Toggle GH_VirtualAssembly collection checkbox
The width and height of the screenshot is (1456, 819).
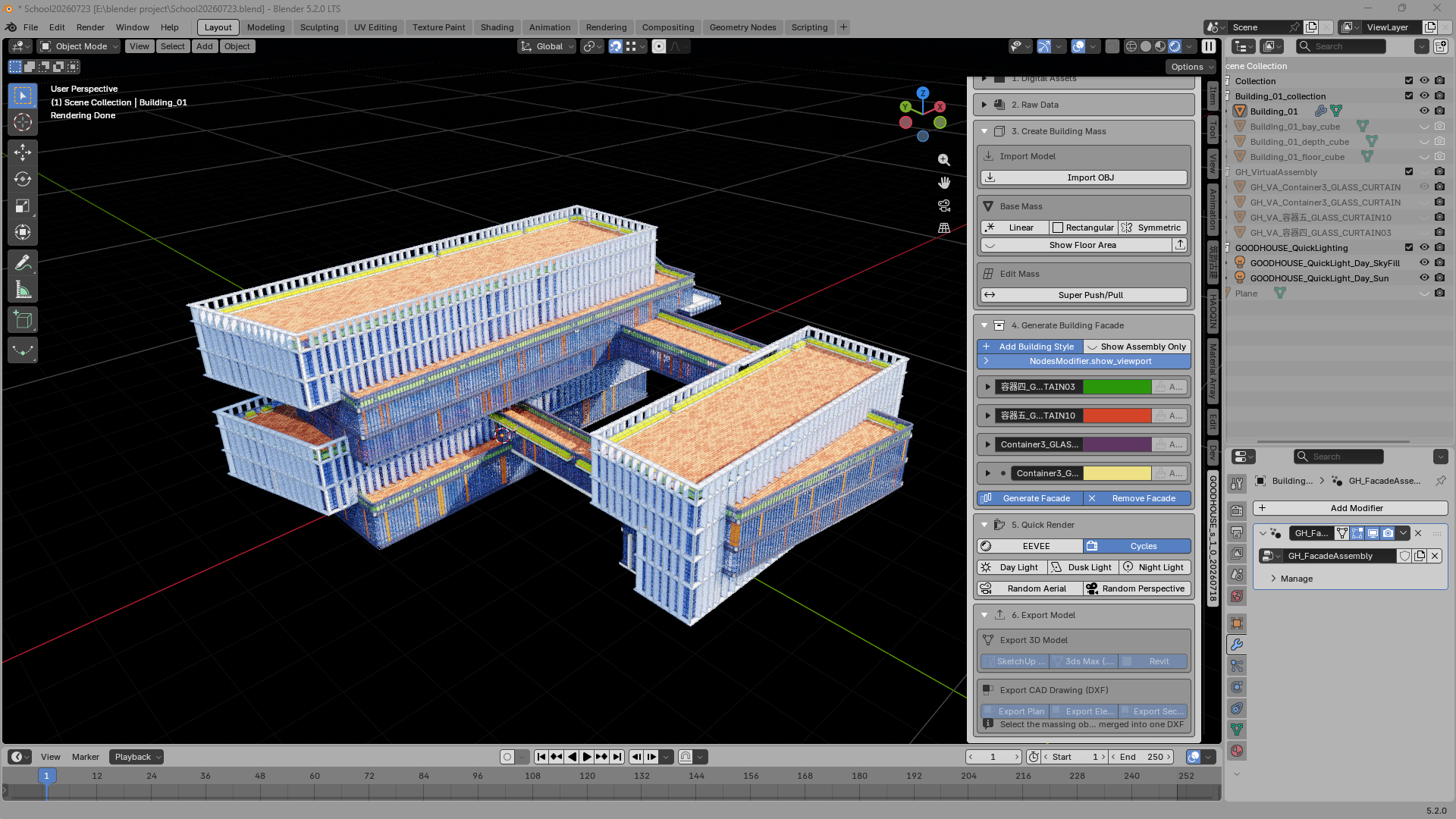pos(1409,171)
